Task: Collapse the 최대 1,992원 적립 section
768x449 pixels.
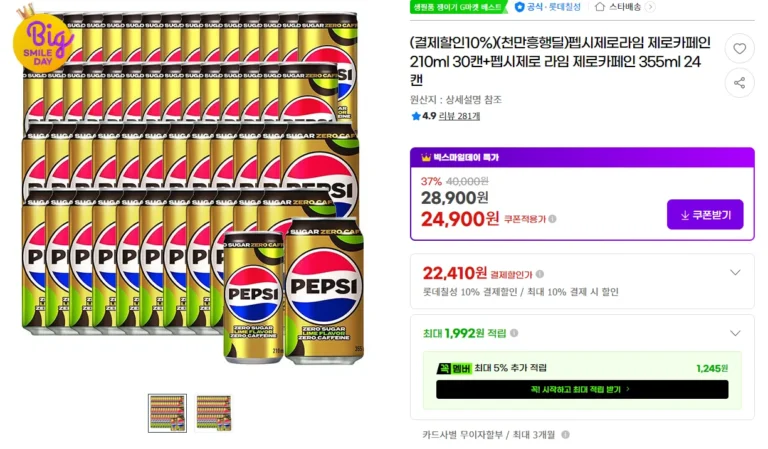Action: point(735,333)
